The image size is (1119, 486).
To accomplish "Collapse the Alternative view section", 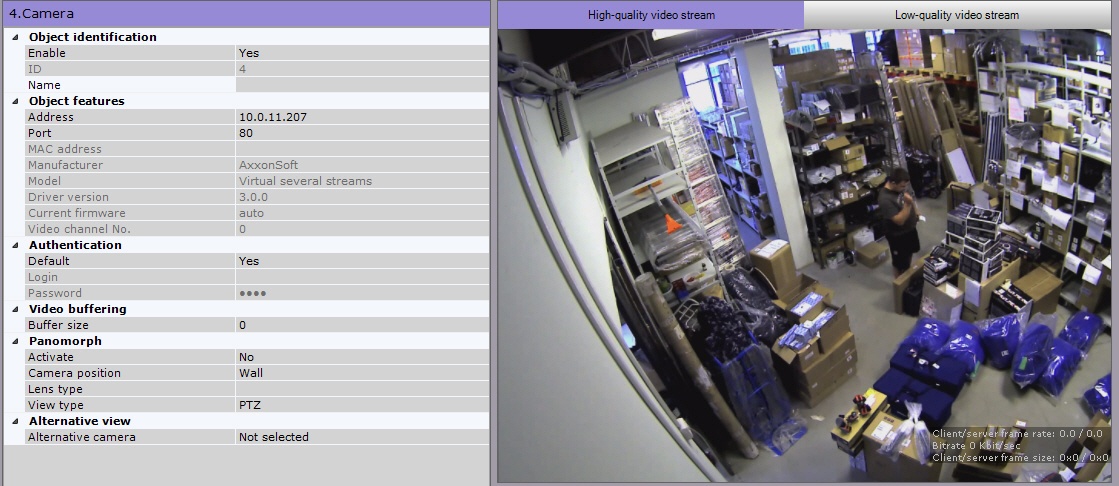I will click(15, 421).
